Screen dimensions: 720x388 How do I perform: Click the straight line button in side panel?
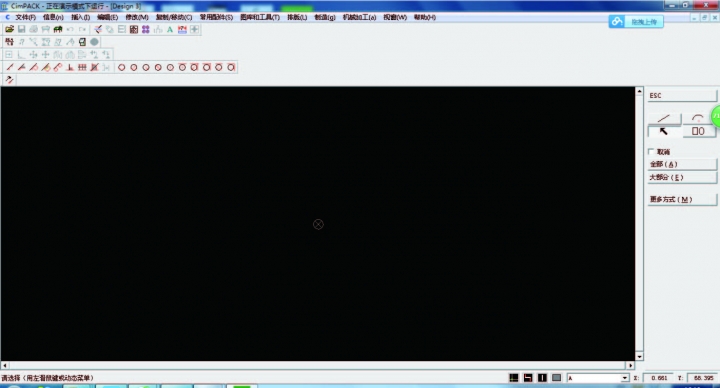[x=664, y=118]
